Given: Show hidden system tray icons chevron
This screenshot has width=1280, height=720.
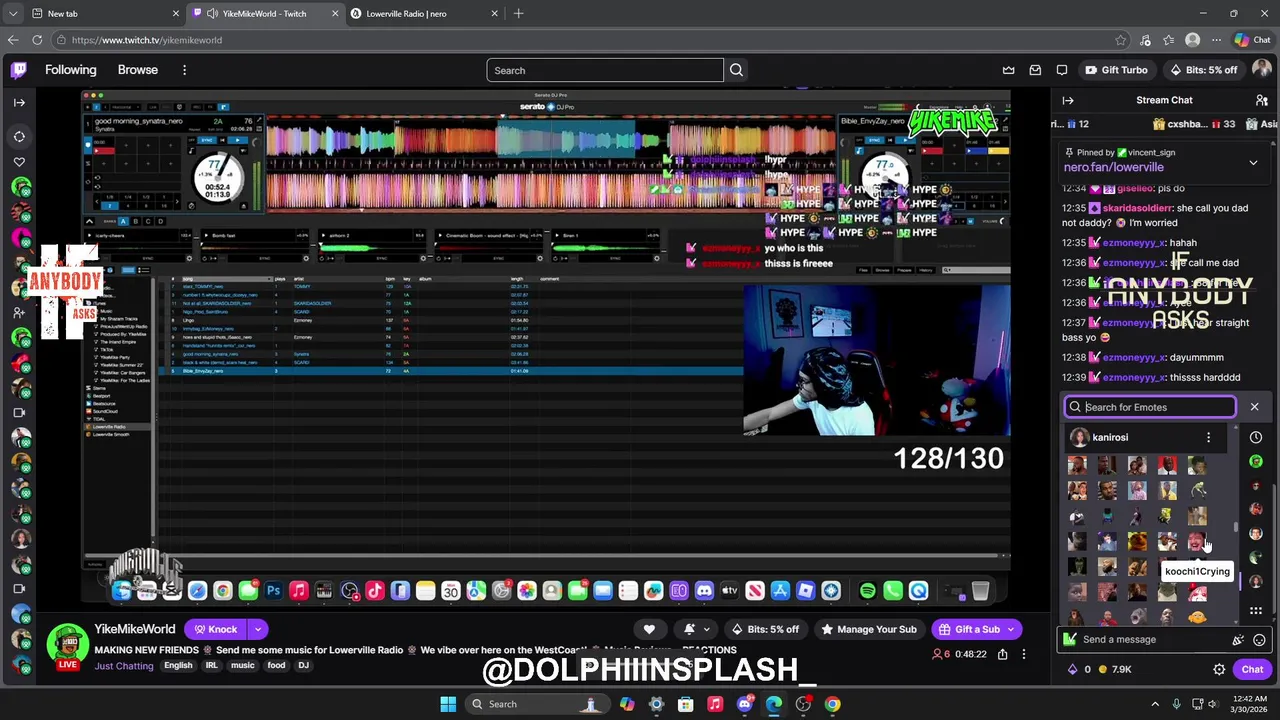Looking at the screenshot, I should (x=1155, y=704).
